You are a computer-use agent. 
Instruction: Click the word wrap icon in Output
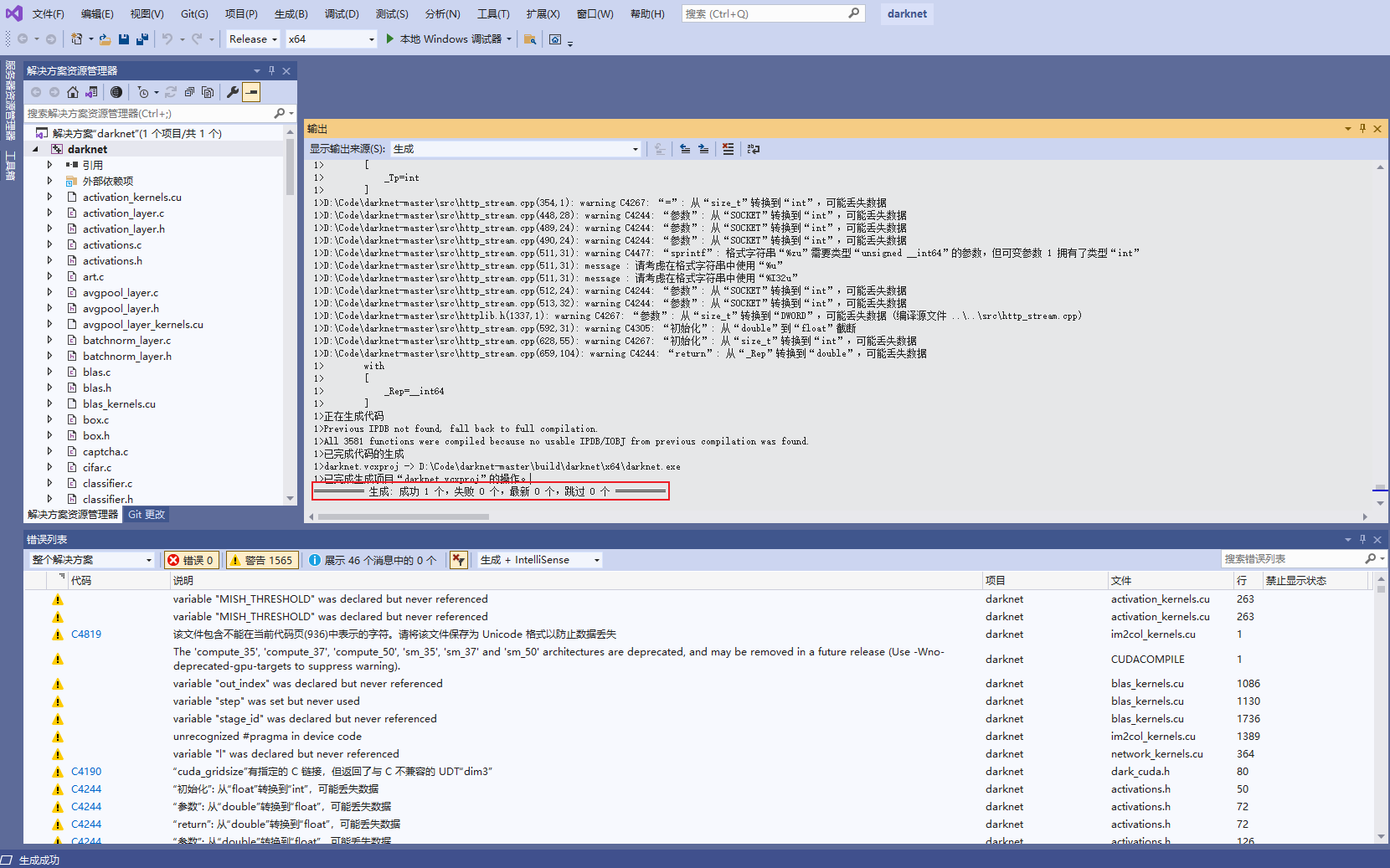(754, 149)
